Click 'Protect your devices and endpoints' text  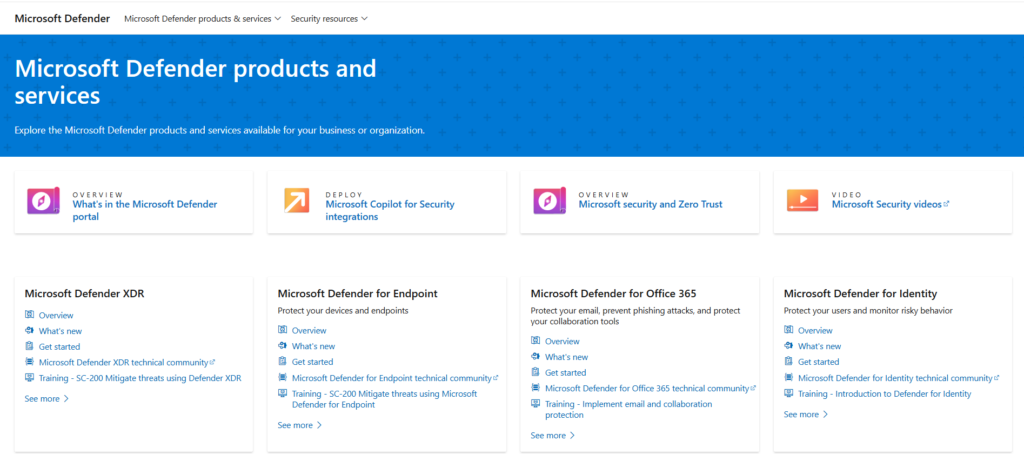click(x=343, y=310)
